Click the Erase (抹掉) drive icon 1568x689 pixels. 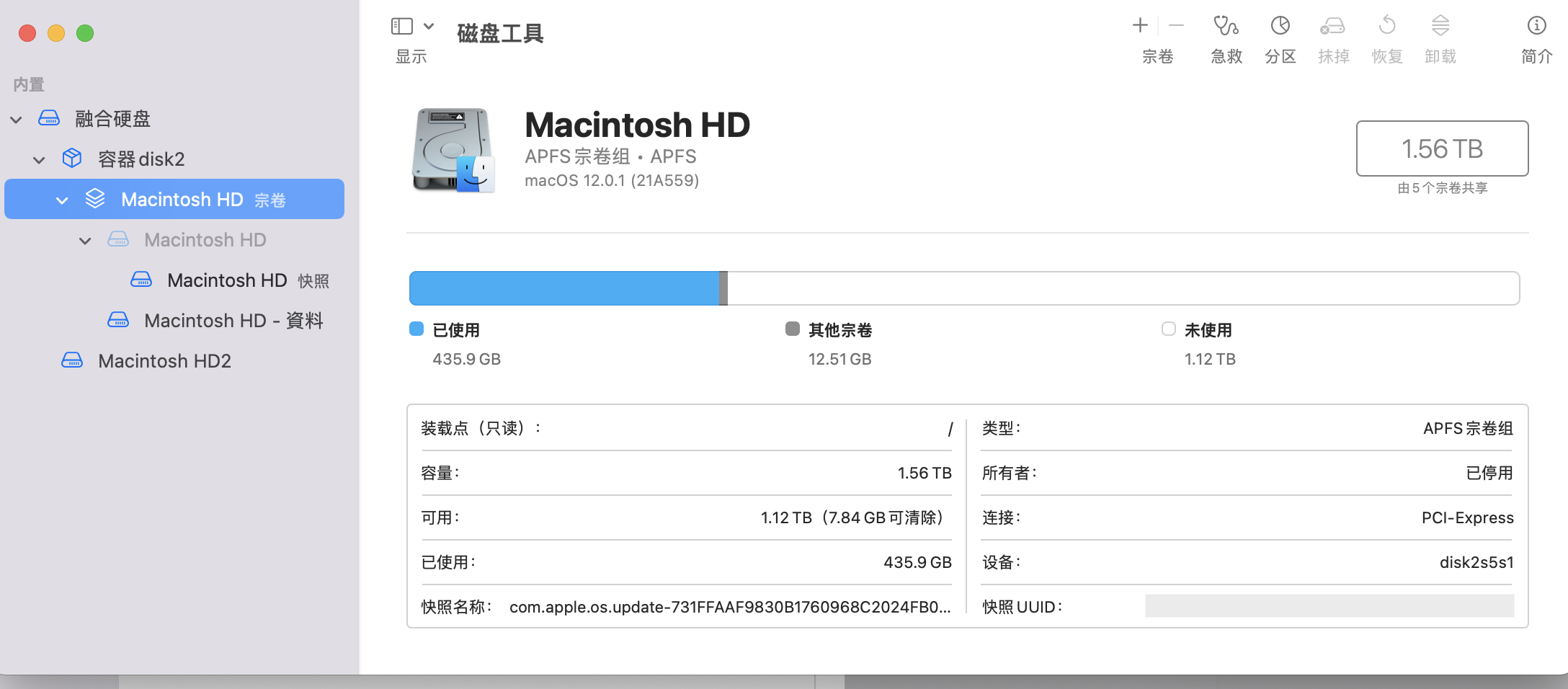click(x=1332, y=27)
